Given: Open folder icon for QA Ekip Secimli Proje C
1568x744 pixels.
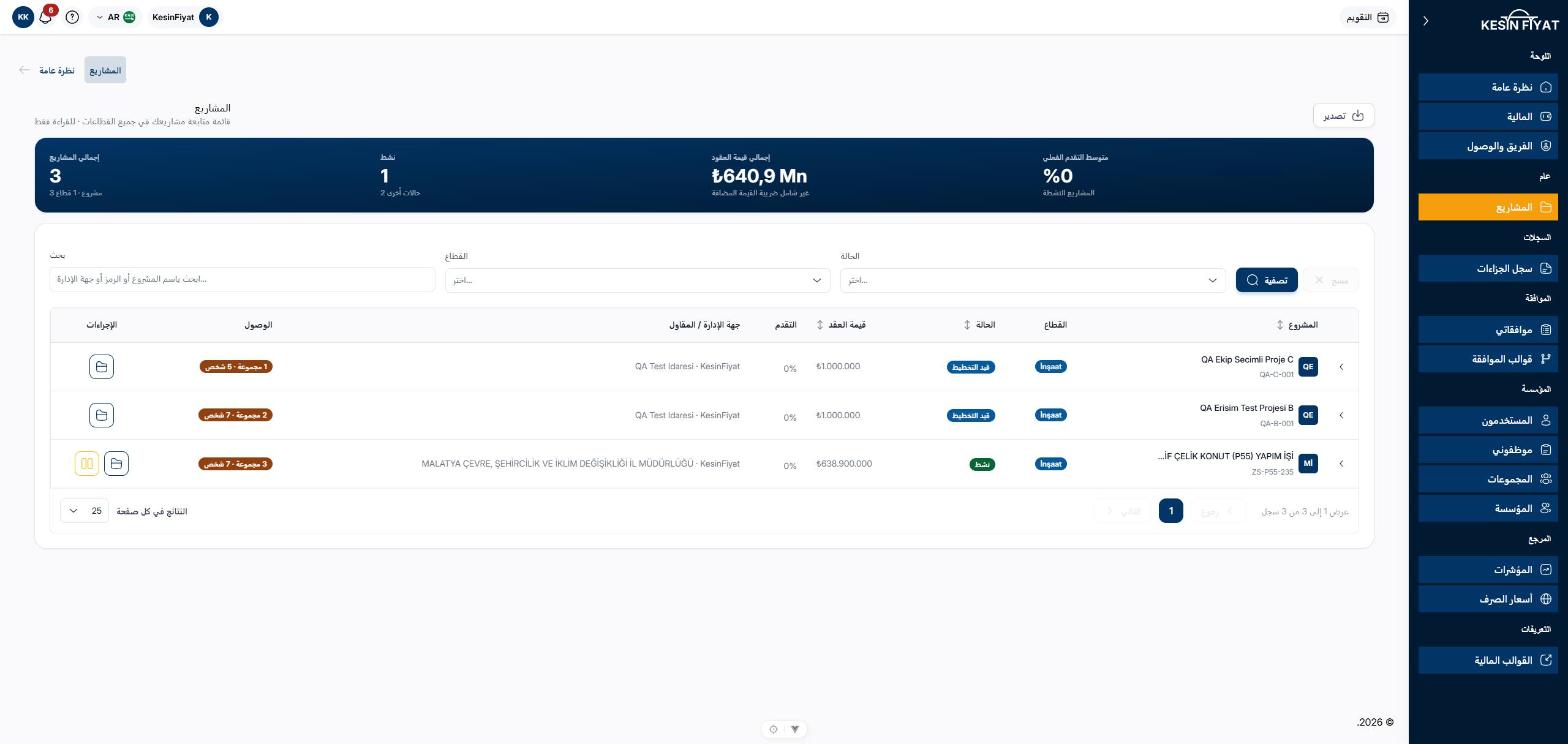Looking at the screenshot, I should tap(101, 367).
